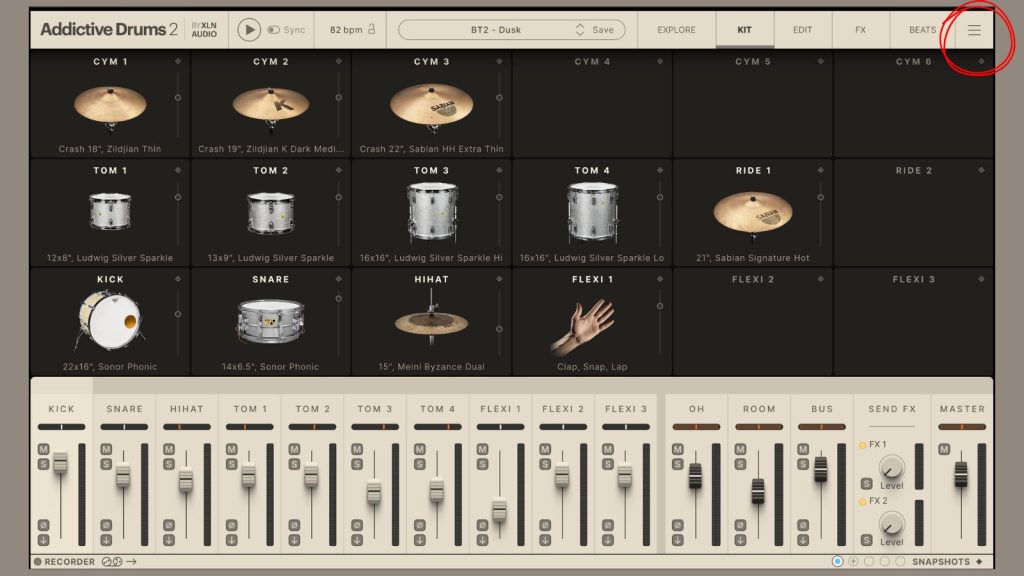This screenshot has width=1024, height=576.
Task: Click the phase invert icon on the KICK channel
Action: coord(43,527)
